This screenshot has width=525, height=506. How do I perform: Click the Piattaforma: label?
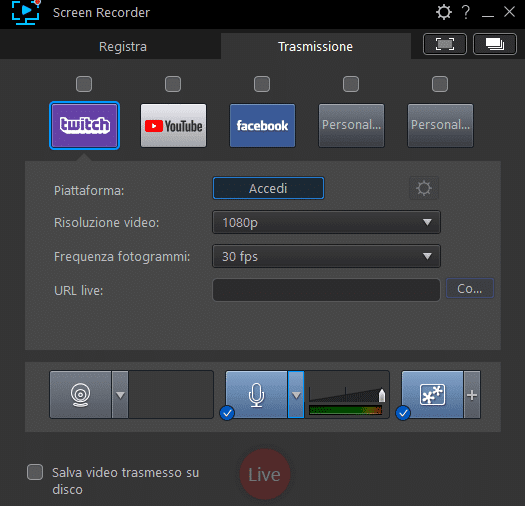(x=89, y=191)
